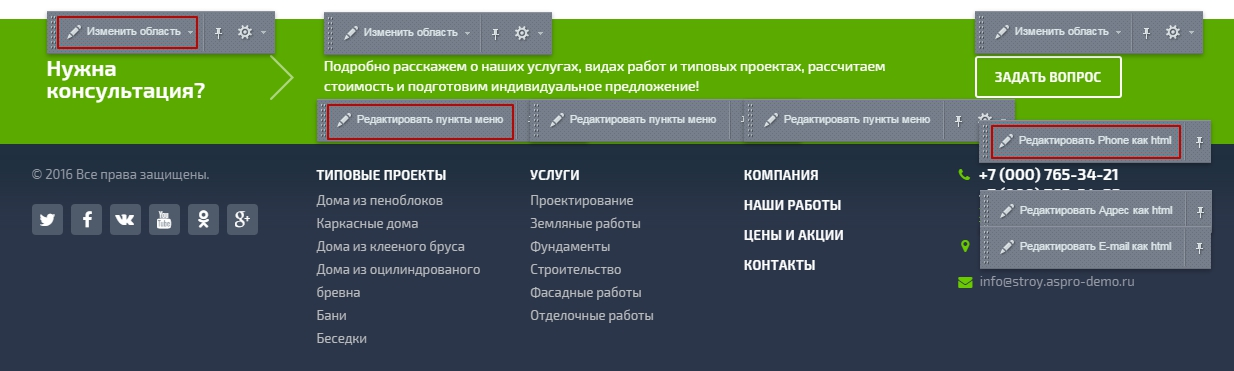
Task: Open the VK social icon in footer
Action: (x=125, y=220)
